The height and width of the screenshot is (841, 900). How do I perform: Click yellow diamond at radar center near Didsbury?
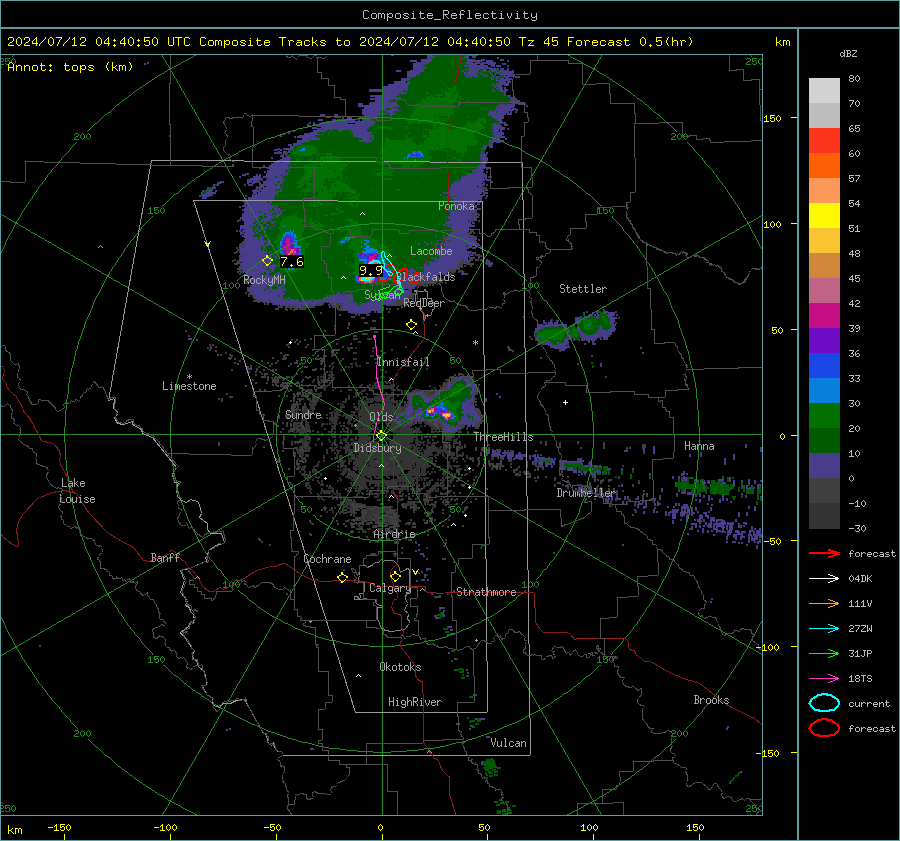pyautogui.click(x=381, y=436)
